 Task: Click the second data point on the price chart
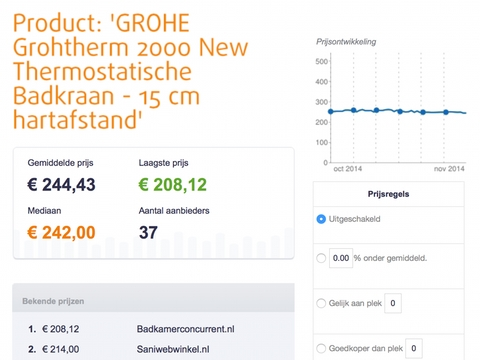click(x=354, y=110)
